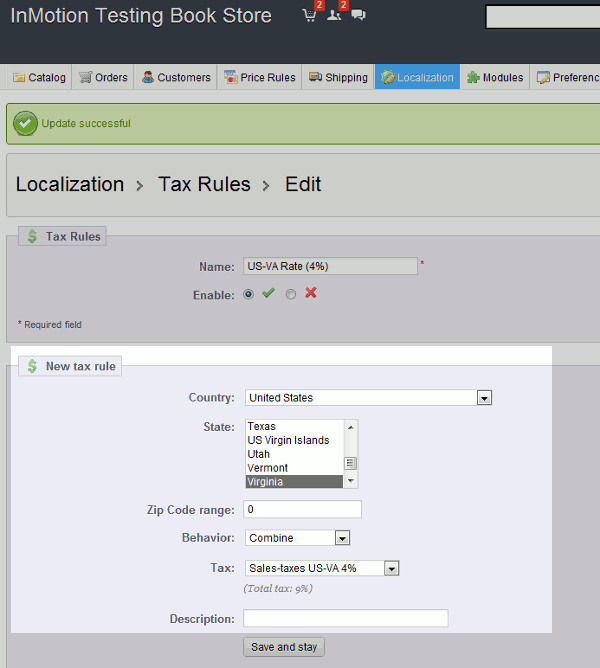The width and height of the screenshot is (600, 668).
Task: Switch to the Modules tab
Action: [x=495, y=77]
